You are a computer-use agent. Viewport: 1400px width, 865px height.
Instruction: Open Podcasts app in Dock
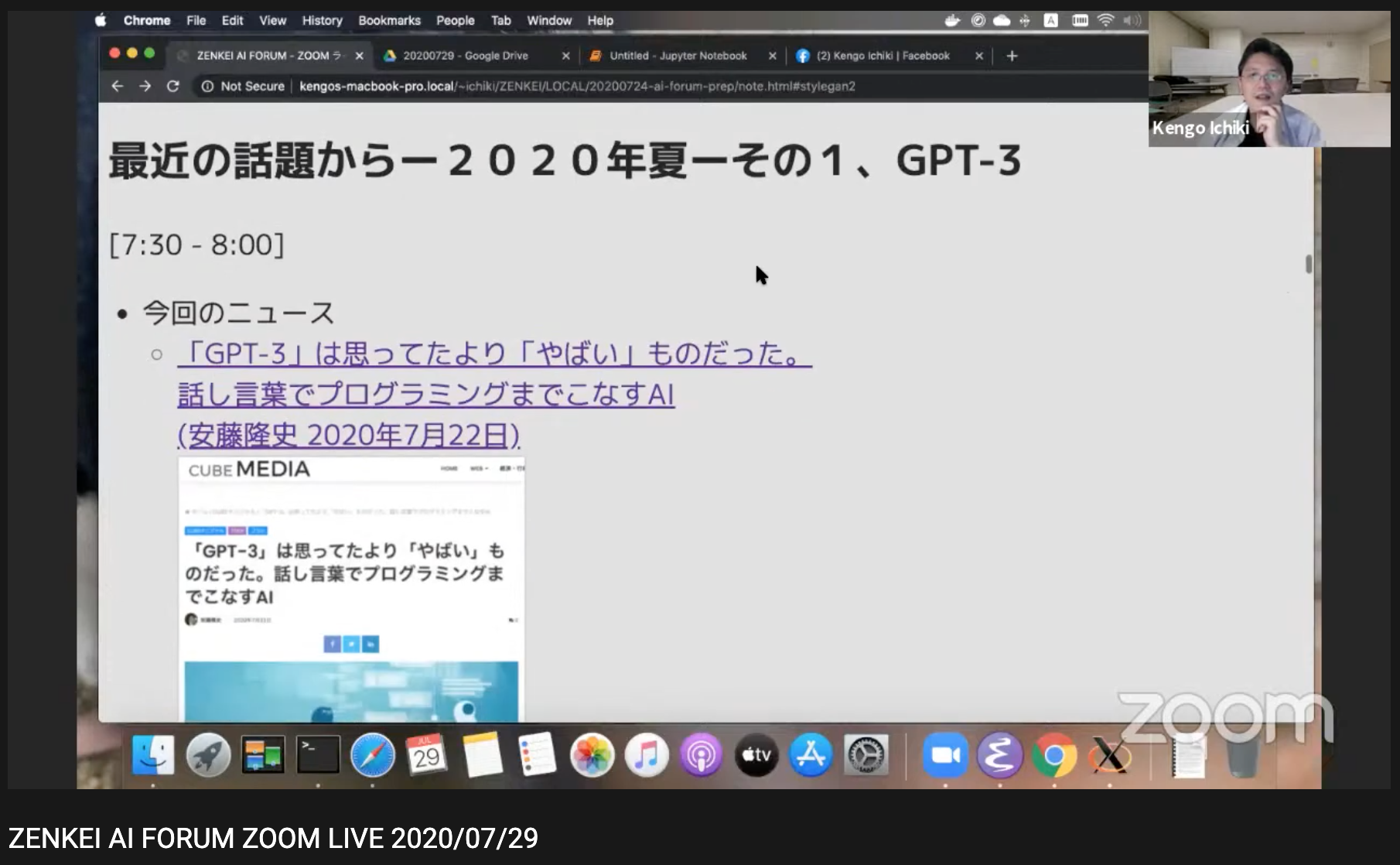[x=702, y=755]
